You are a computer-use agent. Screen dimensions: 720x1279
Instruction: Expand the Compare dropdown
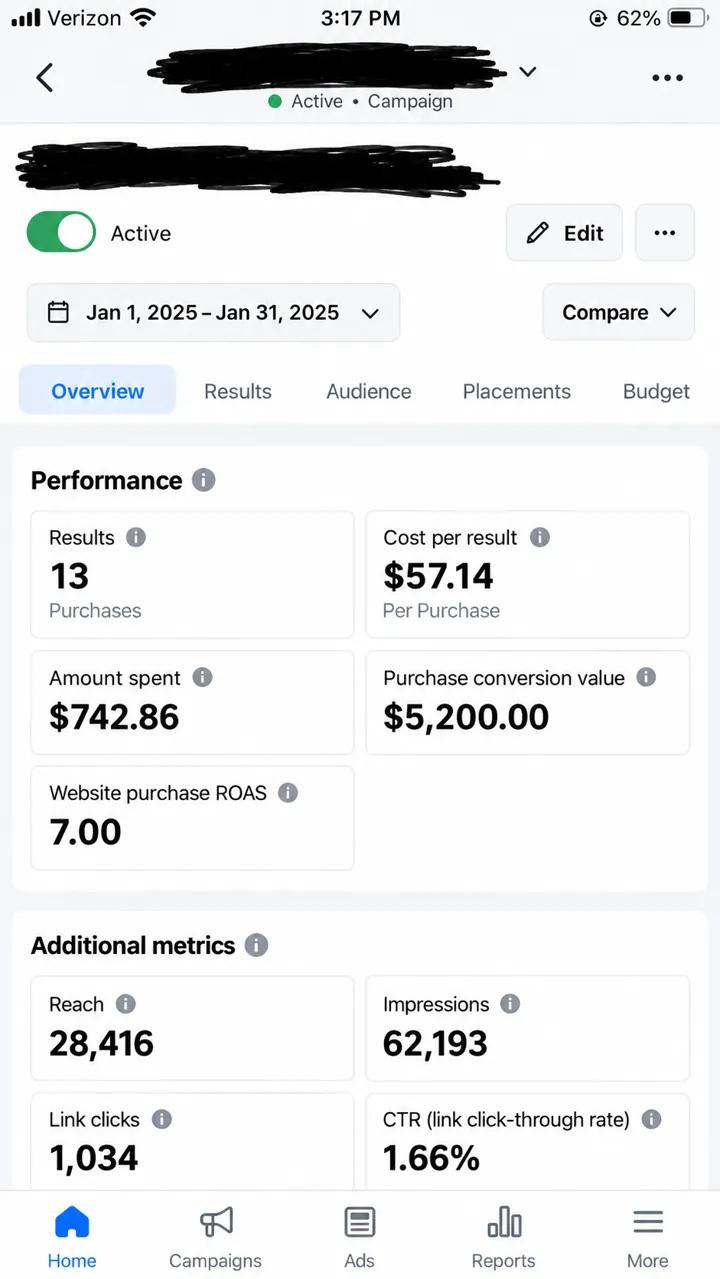619,313
